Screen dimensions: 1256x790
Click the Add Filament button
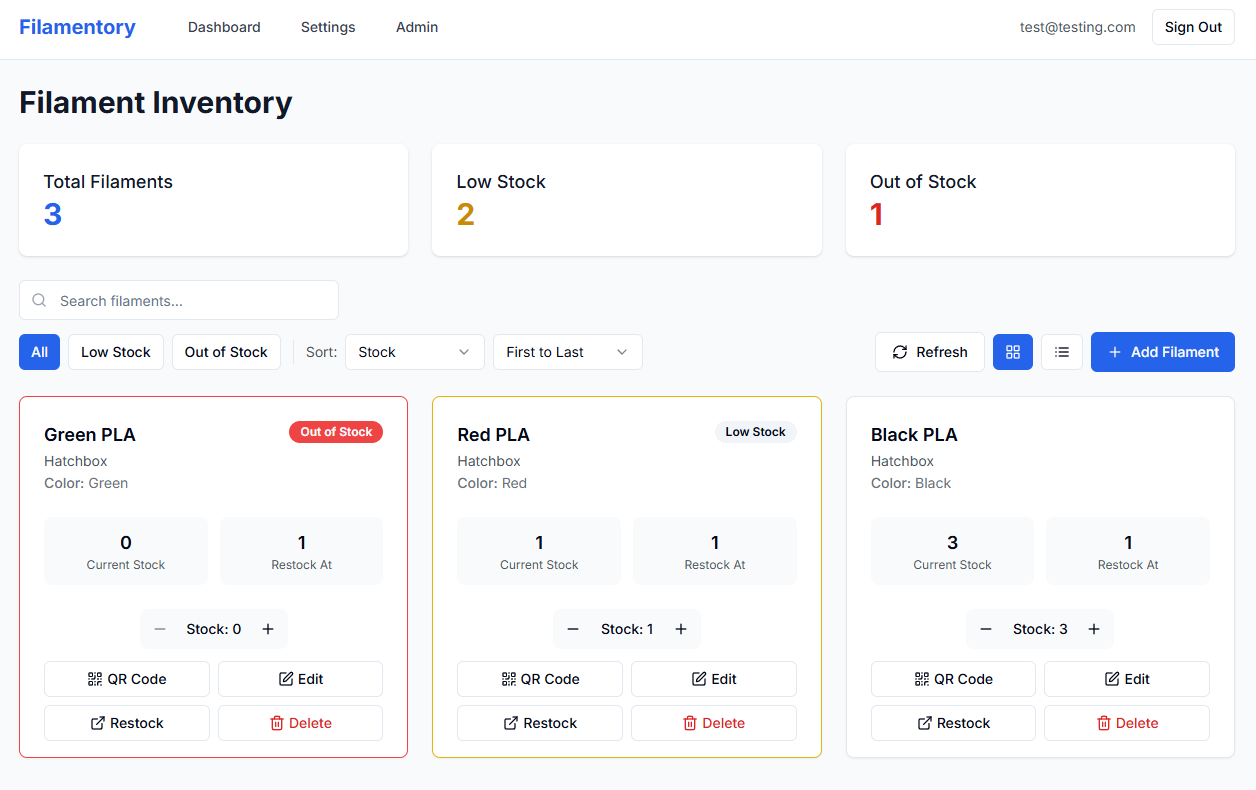click(1162, 352)
